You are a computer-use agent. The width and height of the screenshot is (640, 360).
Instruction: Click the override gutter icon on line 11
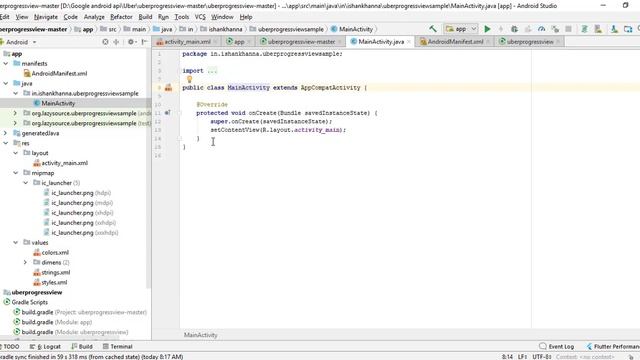168,113
